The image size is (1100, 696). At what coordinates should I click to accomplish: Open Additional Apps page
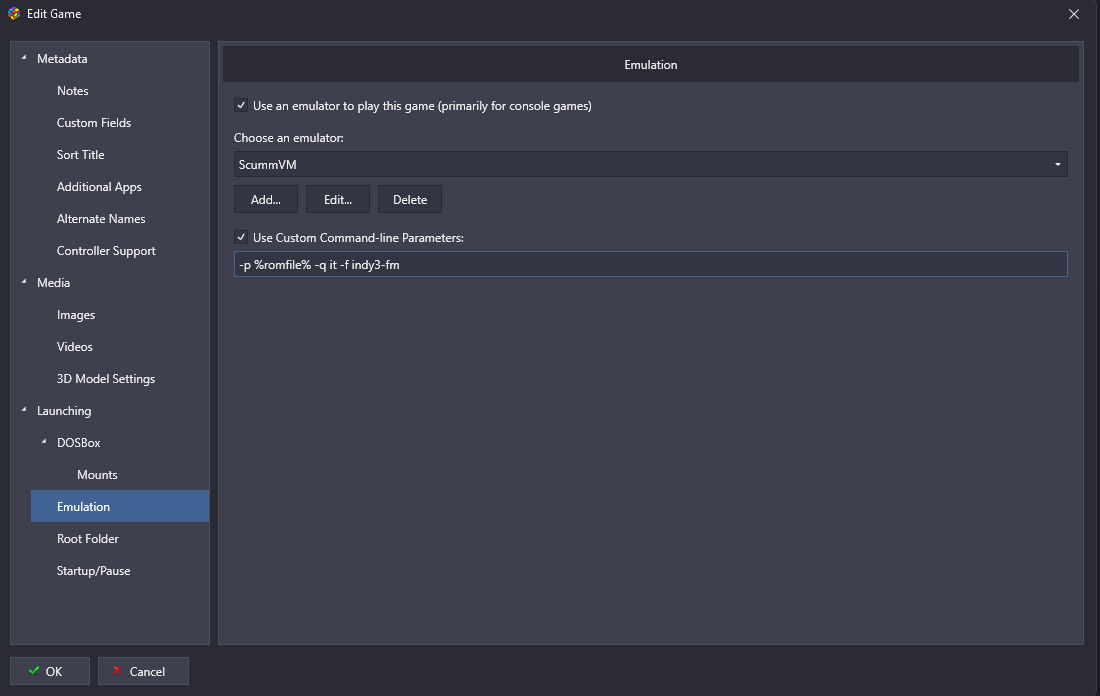(99, 187)
